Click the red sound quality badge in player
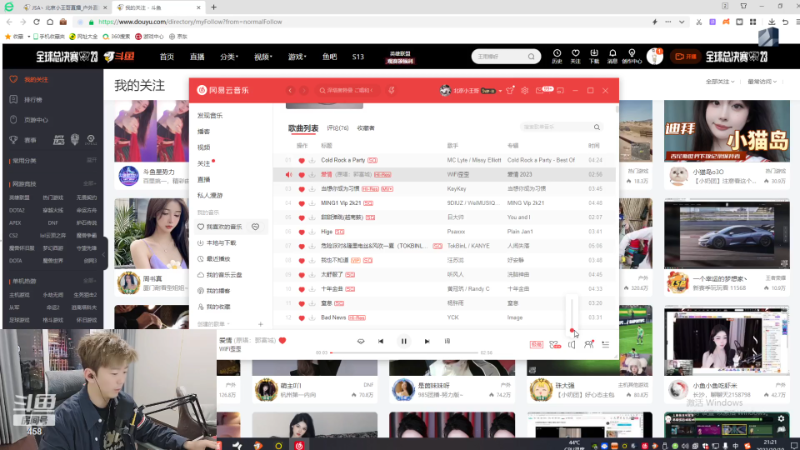800x450 pixels. (x=536, y=345)
